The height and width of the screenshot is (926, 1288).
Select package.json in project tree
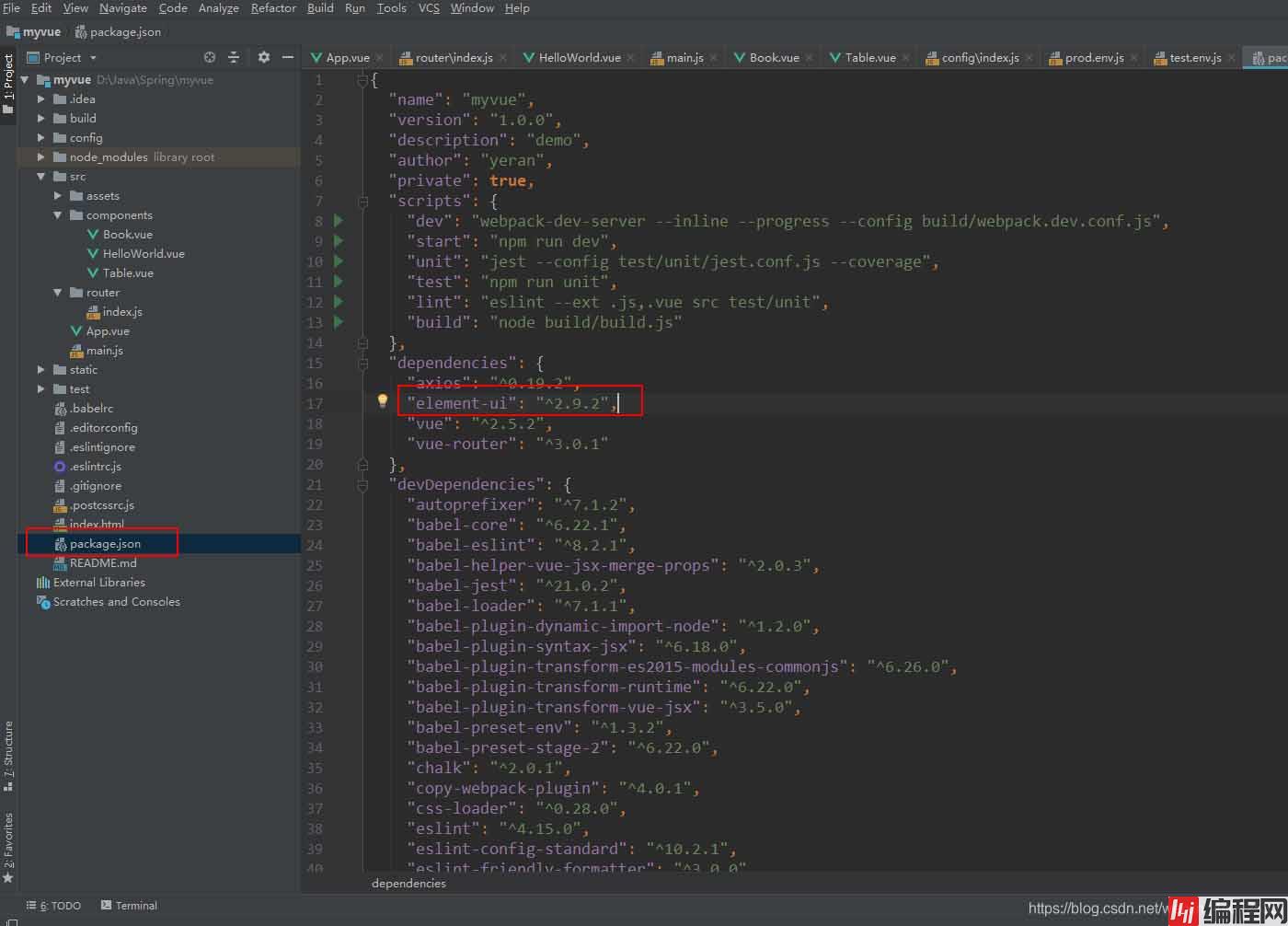[x=98, y=543]
